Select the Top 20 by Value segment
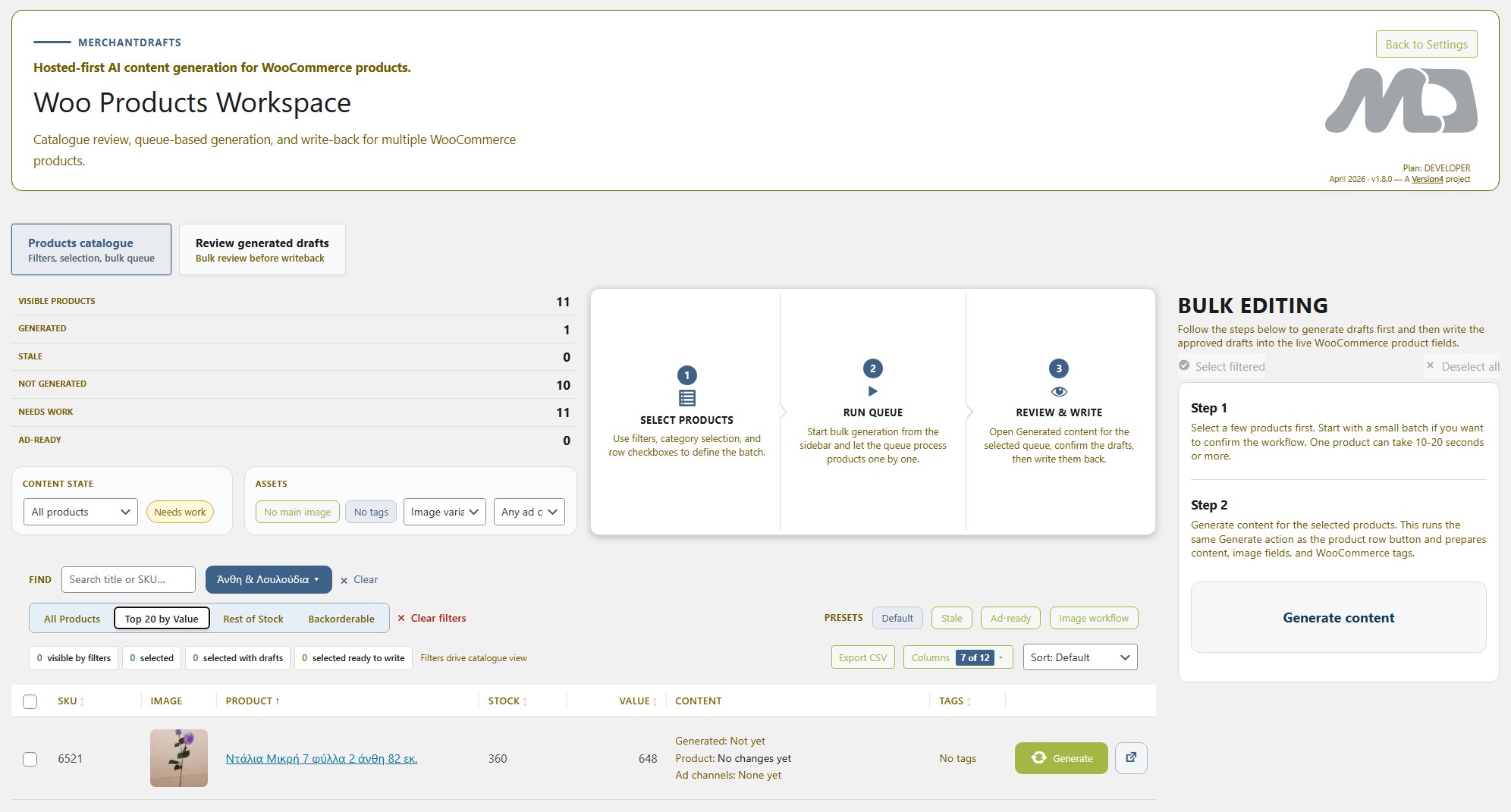This screenshot has height=812, width=1511. pyautogui.click(x=162, y=619)
